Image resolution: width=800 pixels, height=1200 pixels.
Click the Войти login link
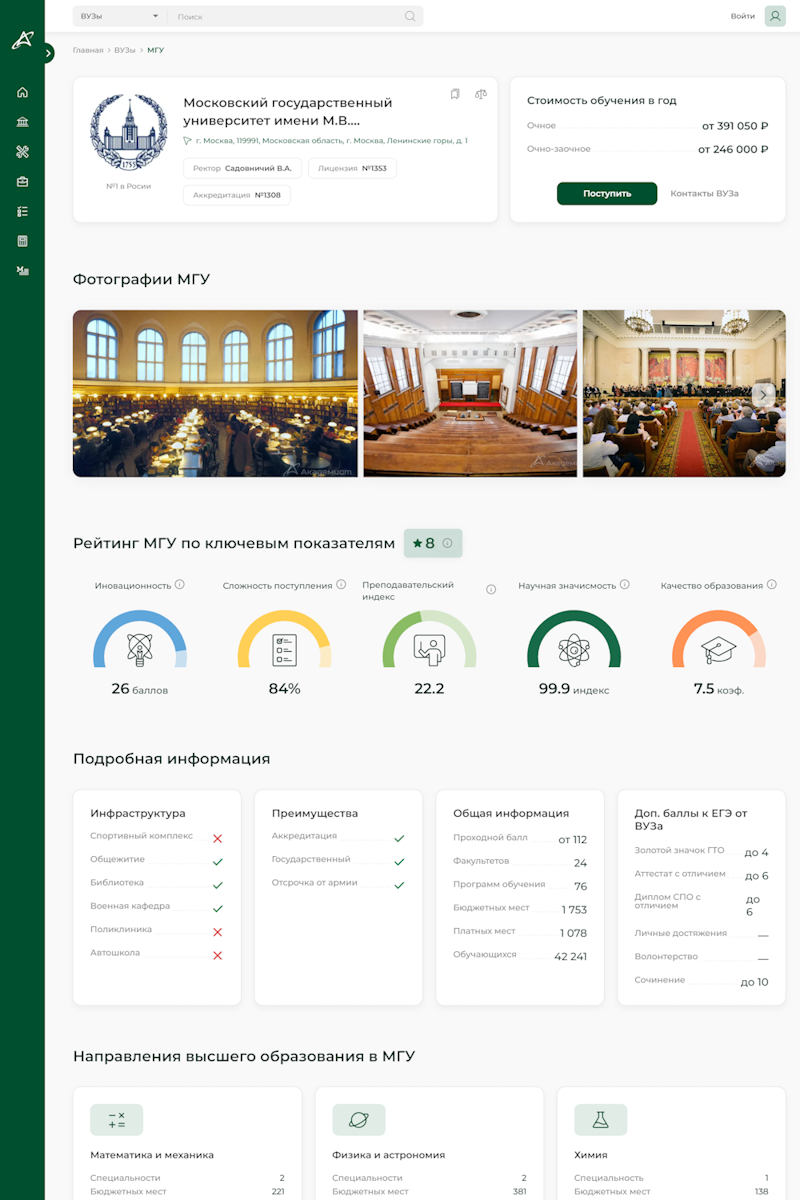(x=743, y=16)
